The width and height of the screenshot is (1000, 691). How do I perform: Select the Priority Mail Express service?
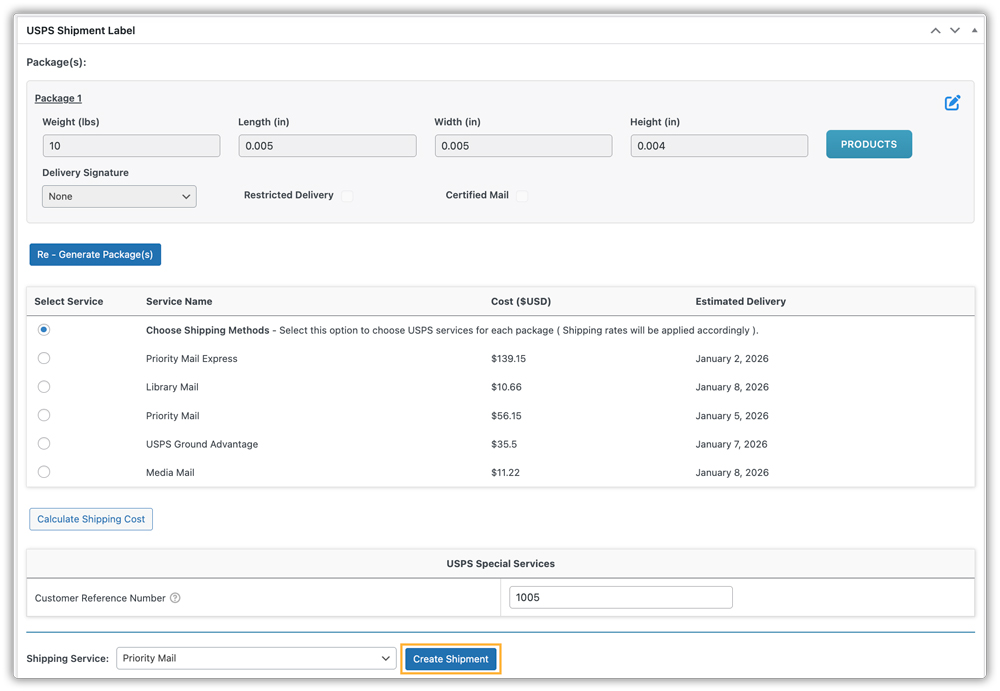43,358
